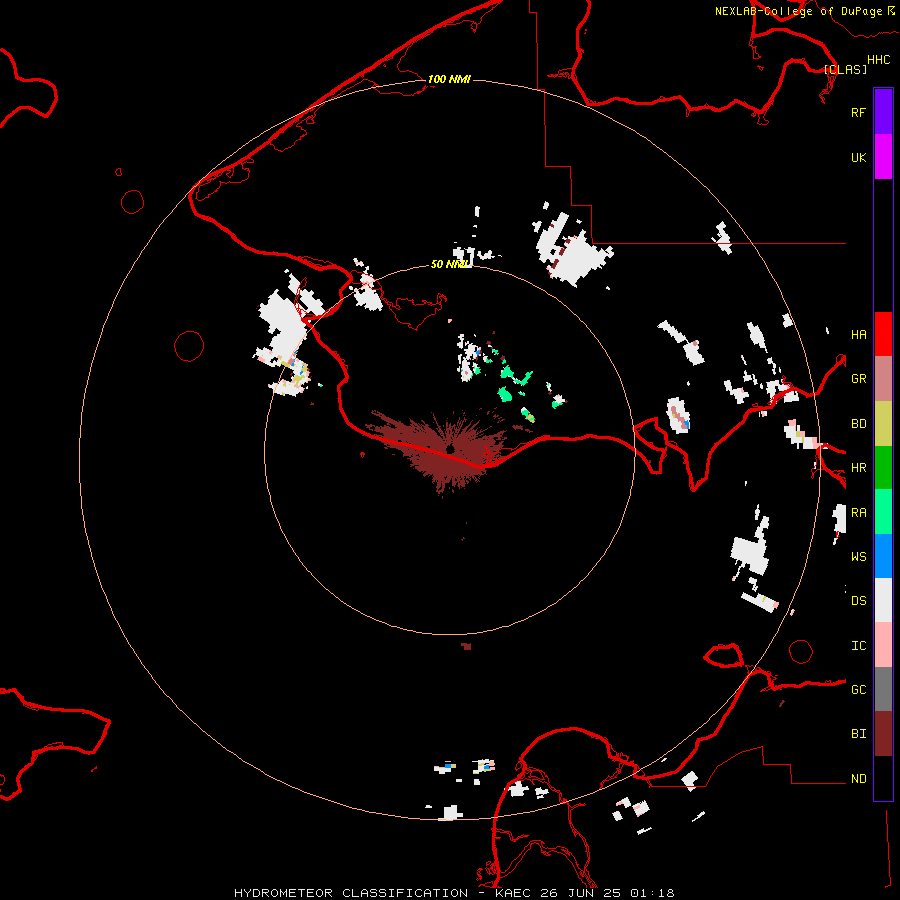Click the 'GR' legend label
Viewport: 900px width, 900px height.
(x=858, y=379)
